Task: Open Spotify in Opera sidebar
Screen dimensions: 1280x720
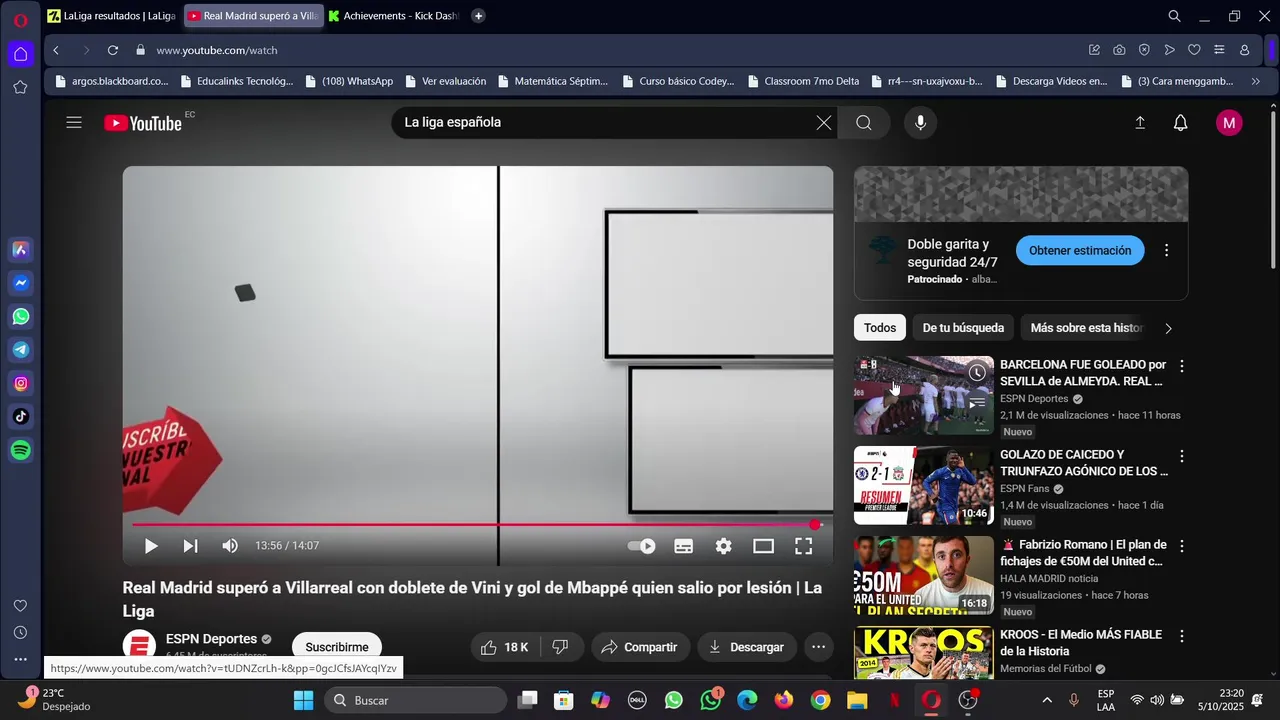Action: coord(21,451)
